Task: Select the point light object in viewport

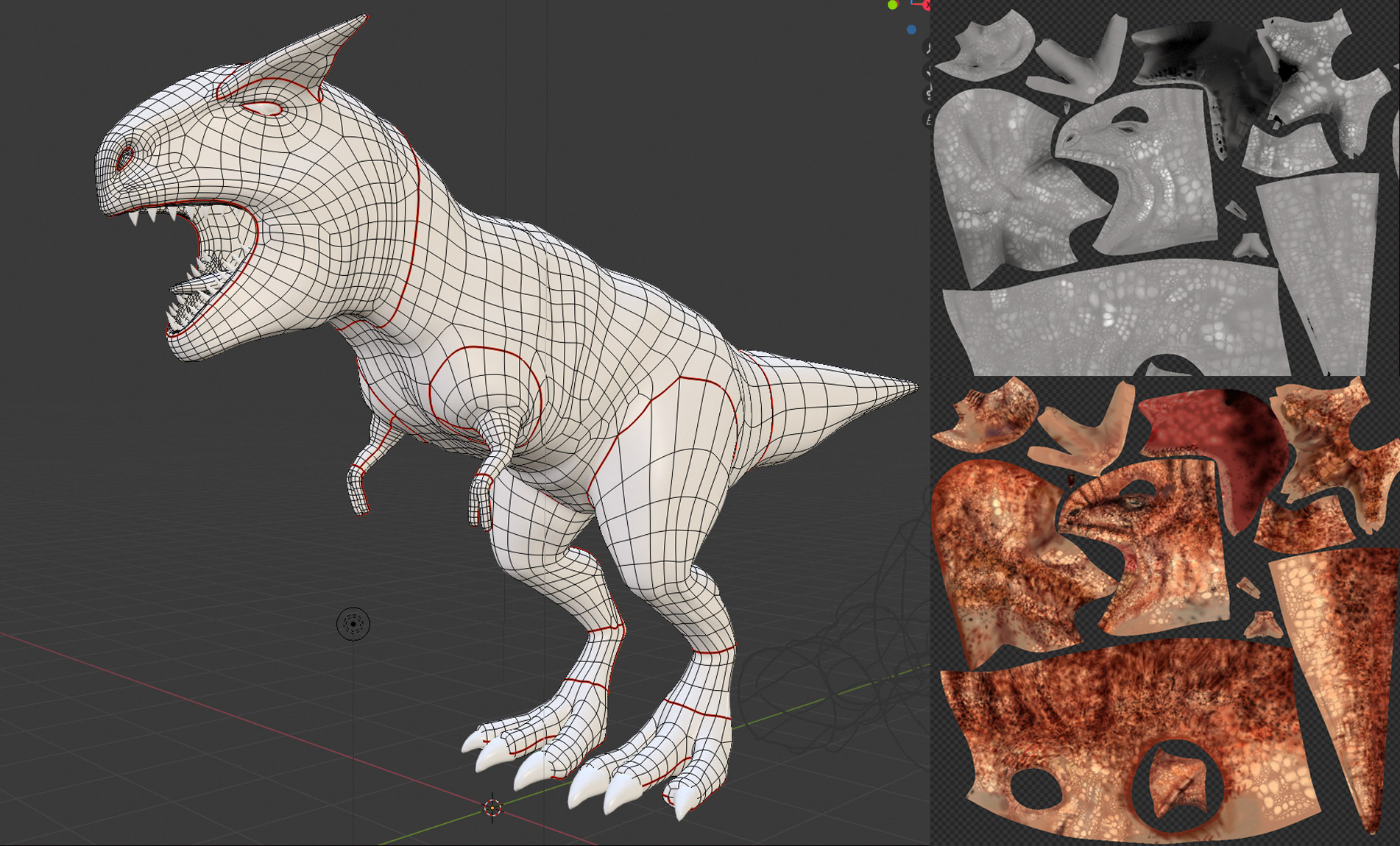Action: [353, 624]
